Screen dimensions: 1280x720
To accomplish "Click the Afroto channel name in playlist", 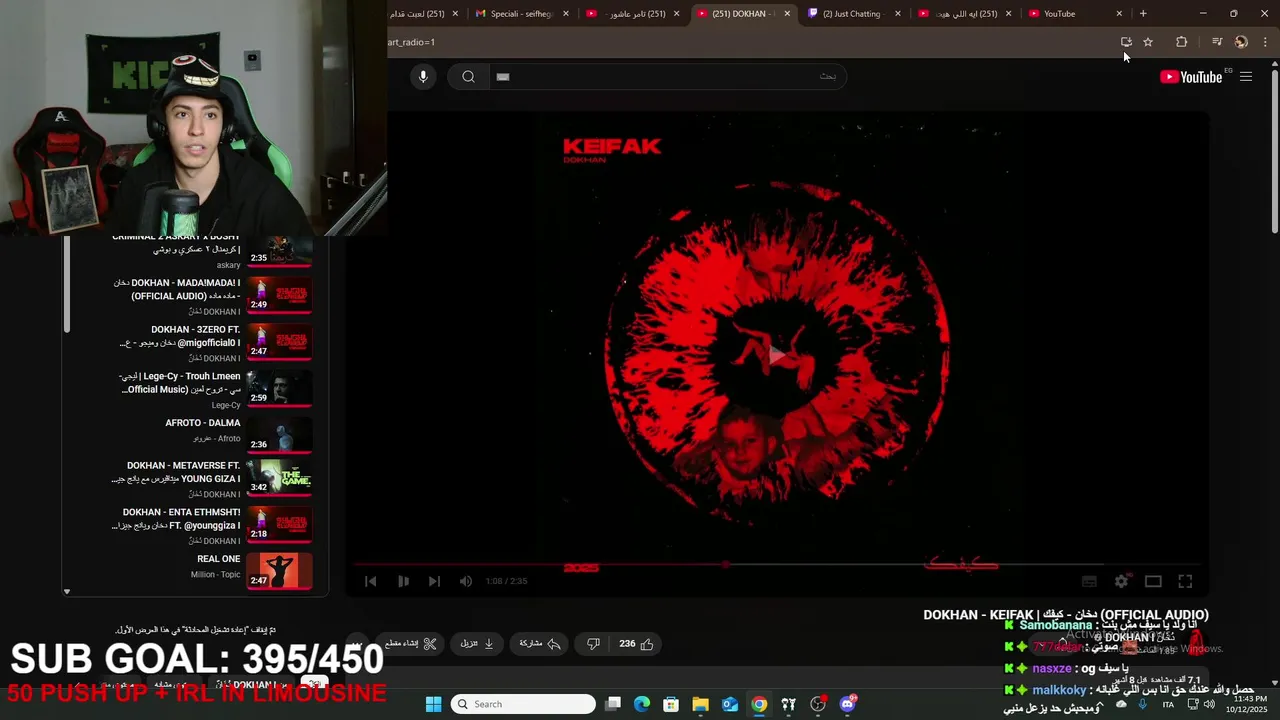I will [x=217, y=439].
